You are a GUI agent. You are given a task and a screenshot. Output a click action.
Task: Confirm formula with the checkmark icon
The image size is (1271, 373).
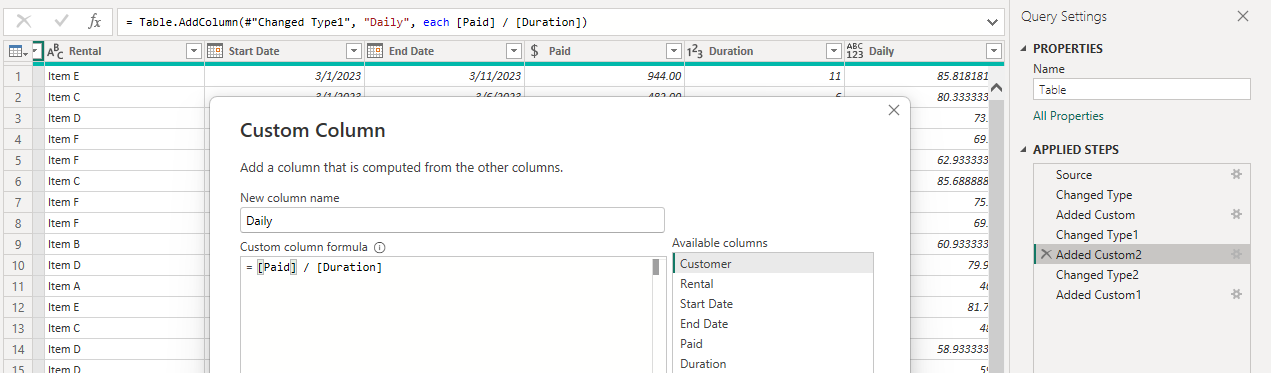pyautogui.click(x=60, y=21)
